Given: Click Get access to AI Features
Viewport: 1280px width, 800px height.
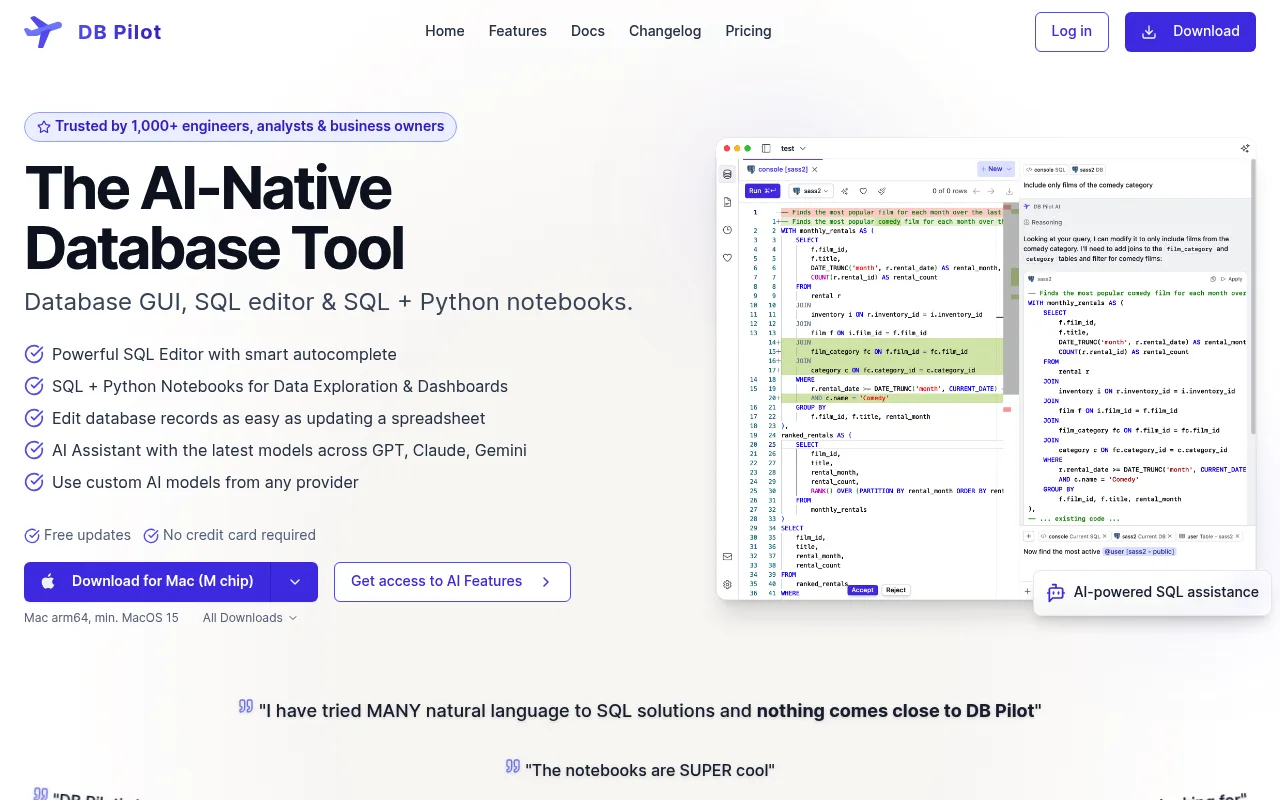Looking at the screenshot, I should coord(452,582).
